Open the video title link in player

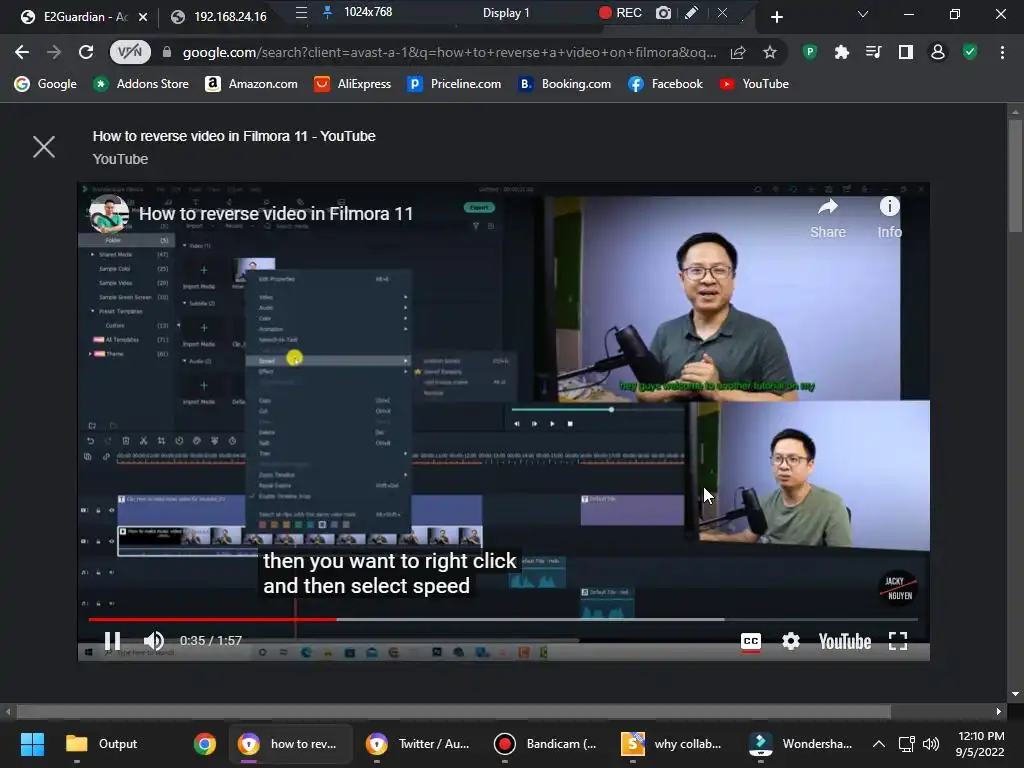pyautogui.click(x=276, y=214)
